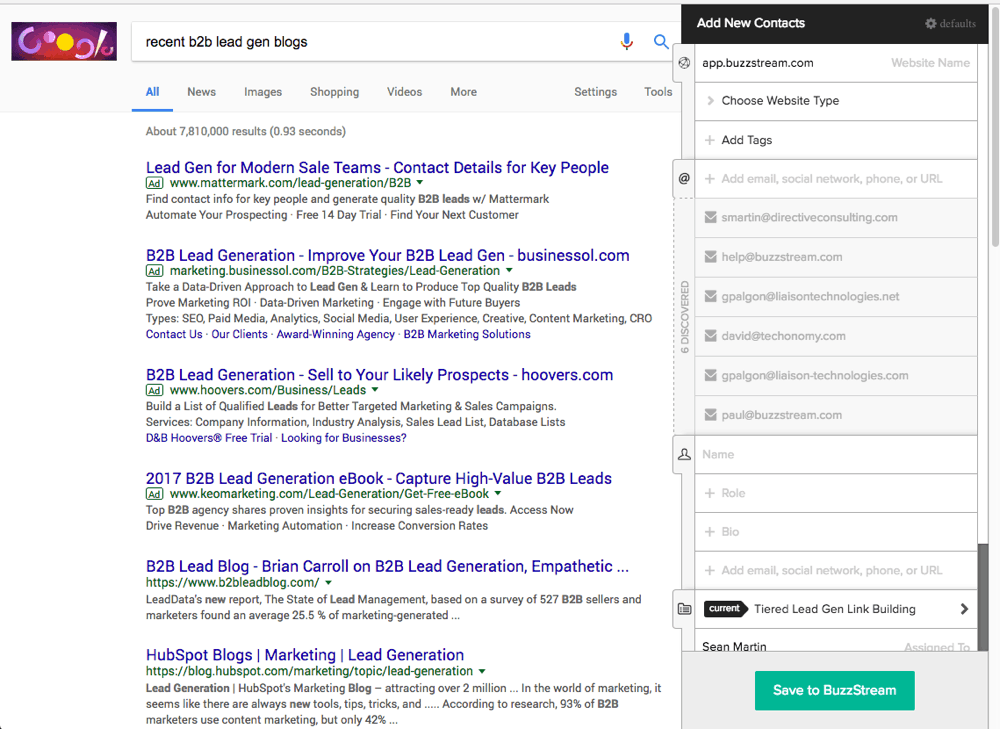Screen dimensions: 1000x729
Task: Click the Our Clients sitelink
Action: [239, 334]
